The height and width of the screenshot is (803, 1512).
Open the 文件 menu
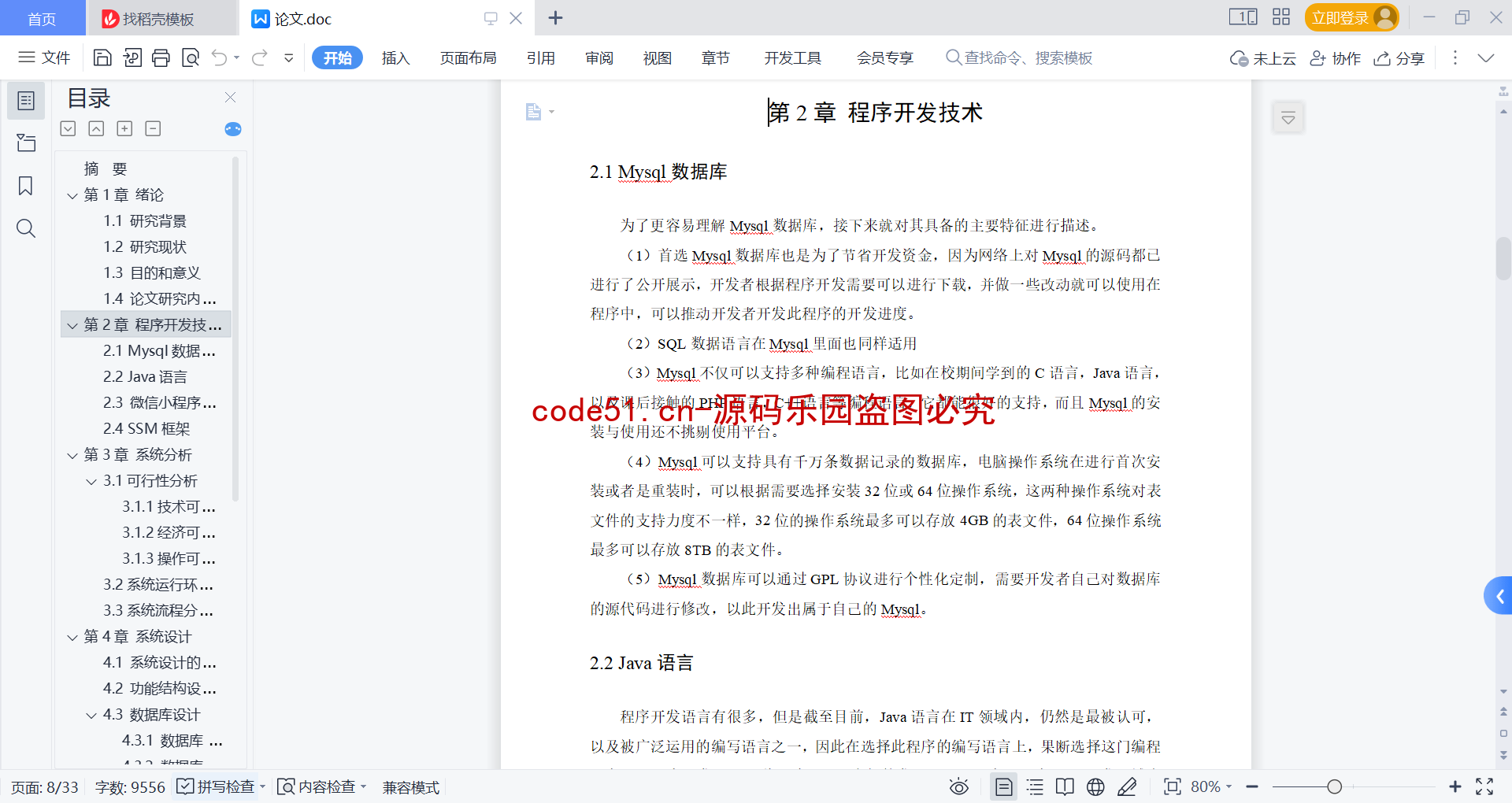coord(44,57)
